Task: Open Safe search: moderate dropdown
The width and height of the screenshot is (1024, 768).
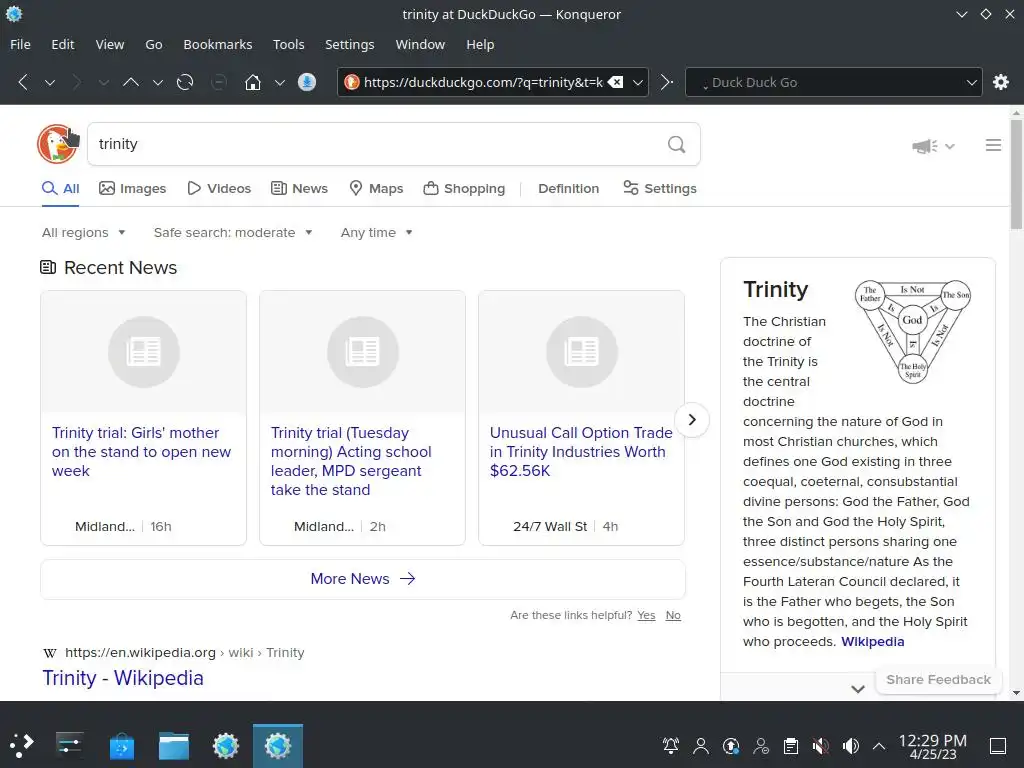Action: click(233, 232)
